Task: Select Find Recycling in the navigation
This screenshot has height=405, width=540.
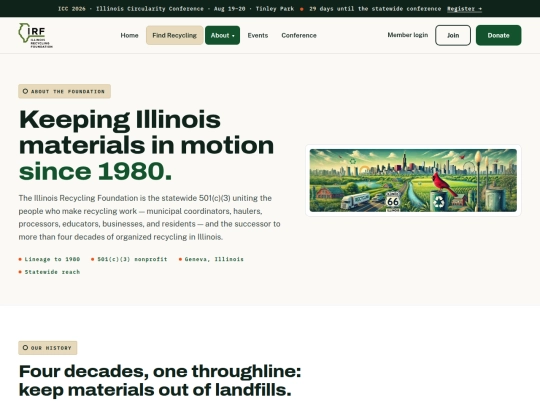Action: tap(175, 35)
